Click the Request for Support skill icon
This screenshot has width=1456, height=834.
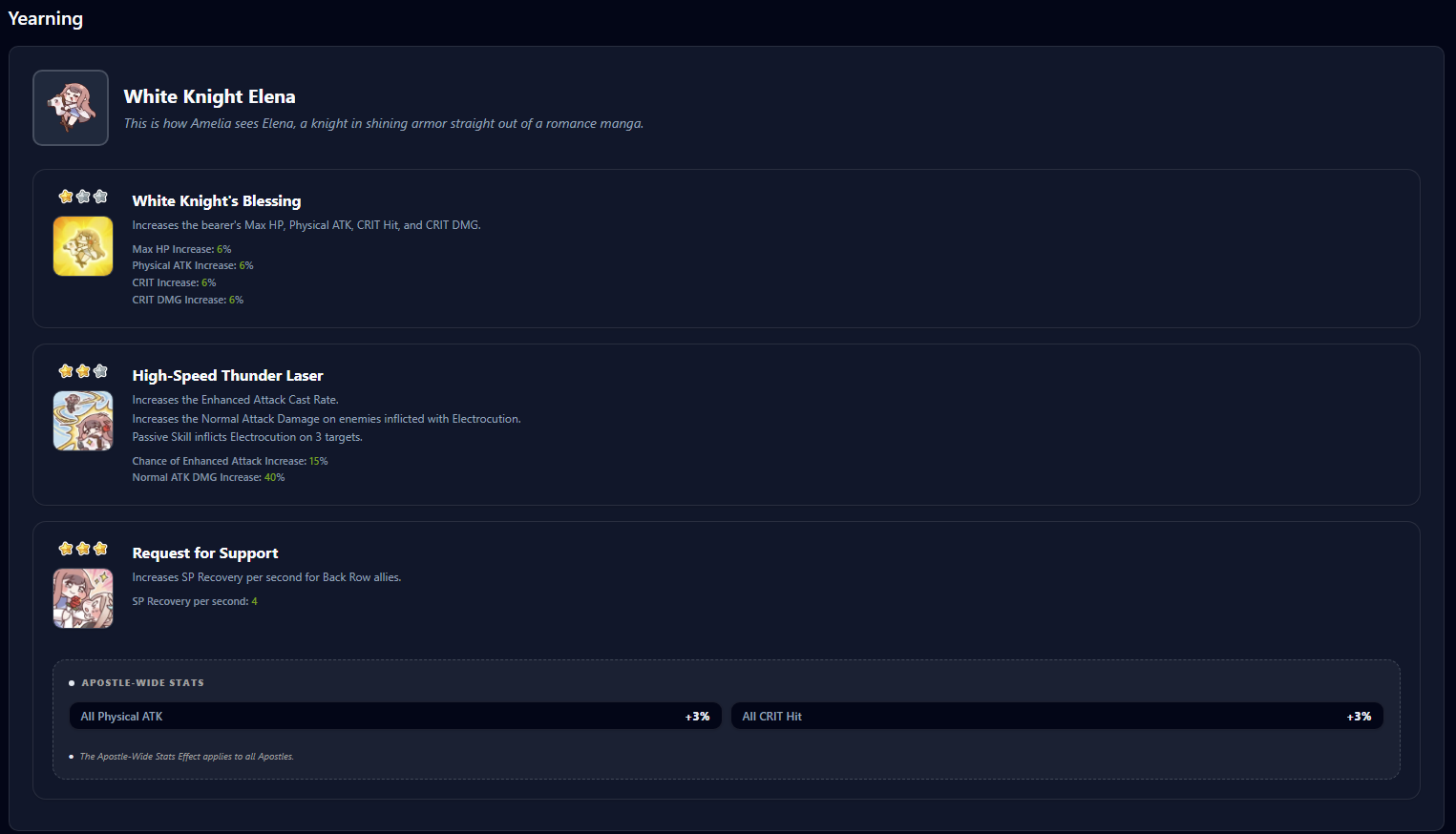coord(83,598)
